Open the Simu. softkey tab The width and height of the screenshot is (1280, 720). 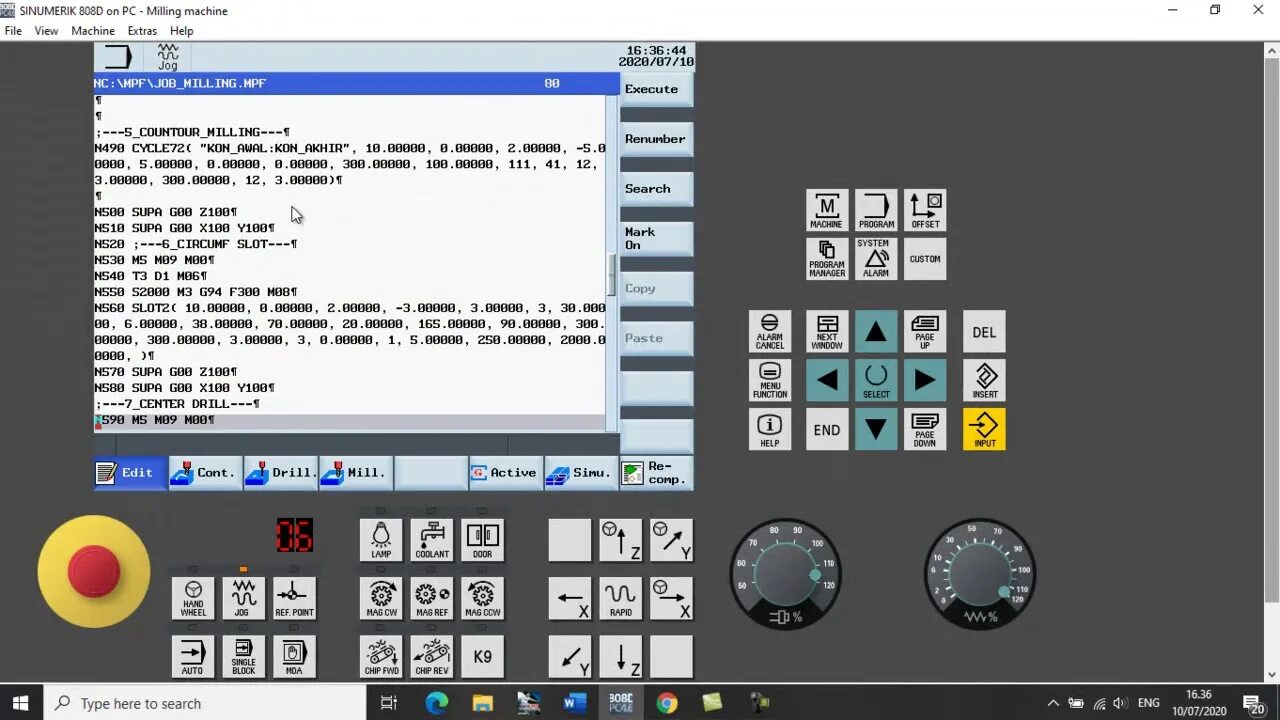click(x=581, y=473)
